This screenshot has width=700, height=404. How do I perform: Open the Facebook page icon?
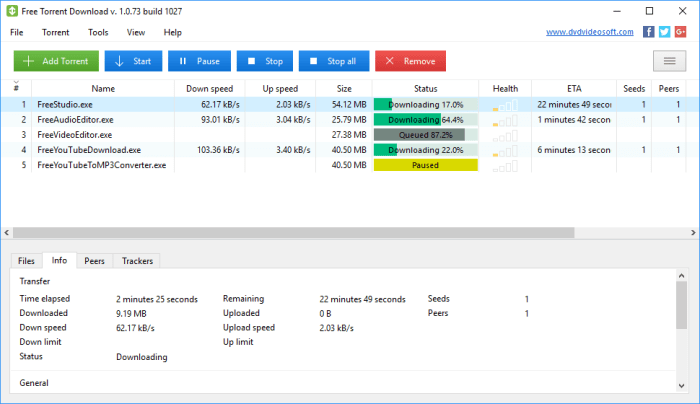click(x=648, y=32)
